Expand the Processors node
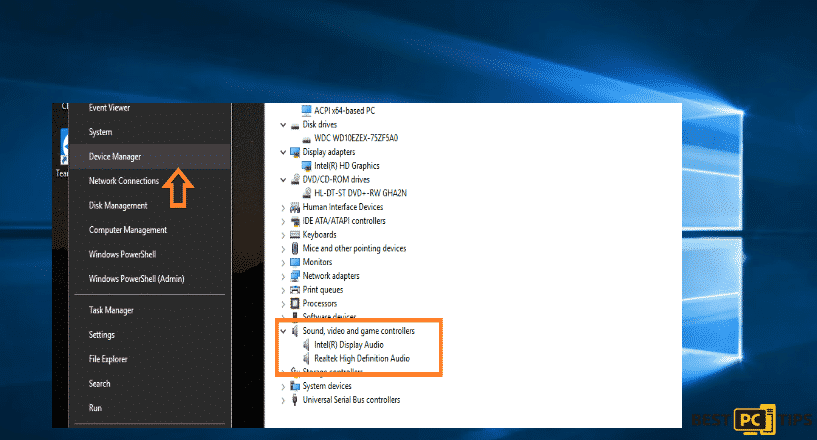The image size is (817, 440). (x=283, y=304)
